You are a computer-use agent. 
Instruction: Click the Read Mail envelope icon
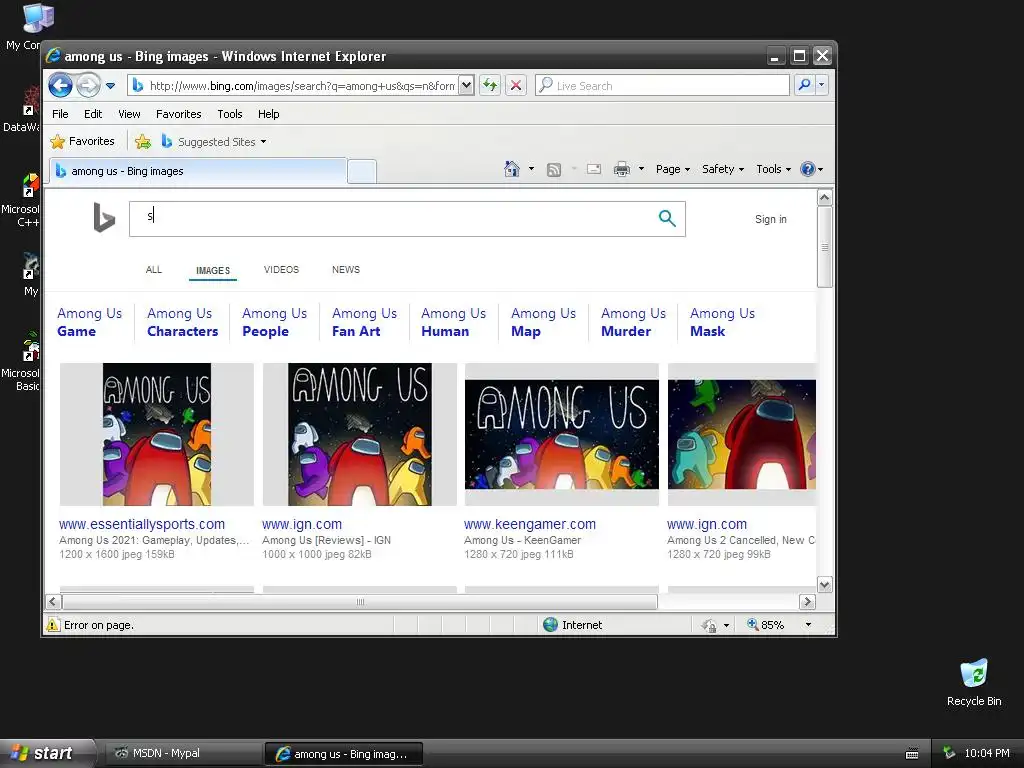pos(594,169)
